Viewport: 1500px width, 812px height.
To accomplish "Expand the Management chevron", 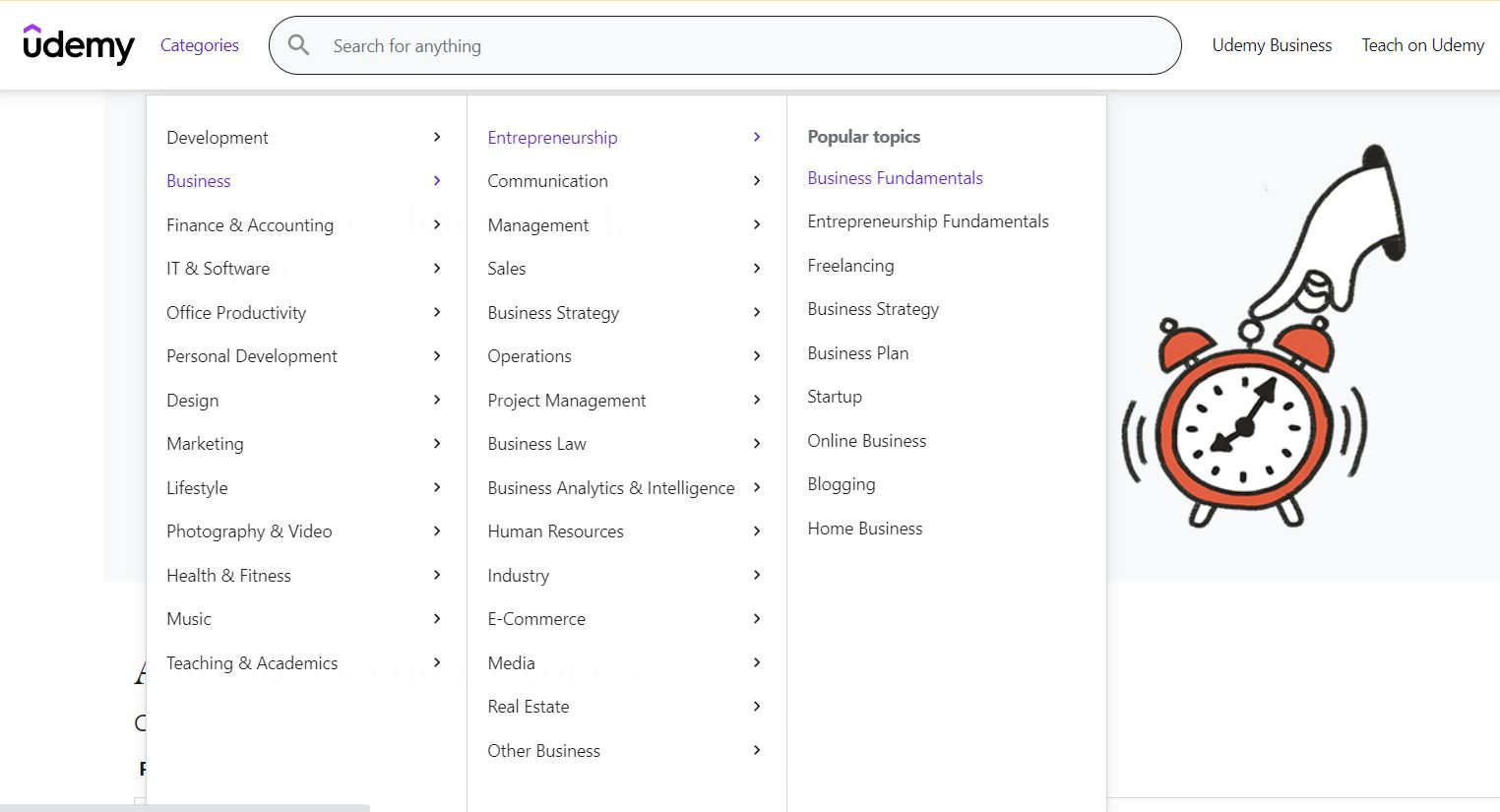I will (757, 224).
